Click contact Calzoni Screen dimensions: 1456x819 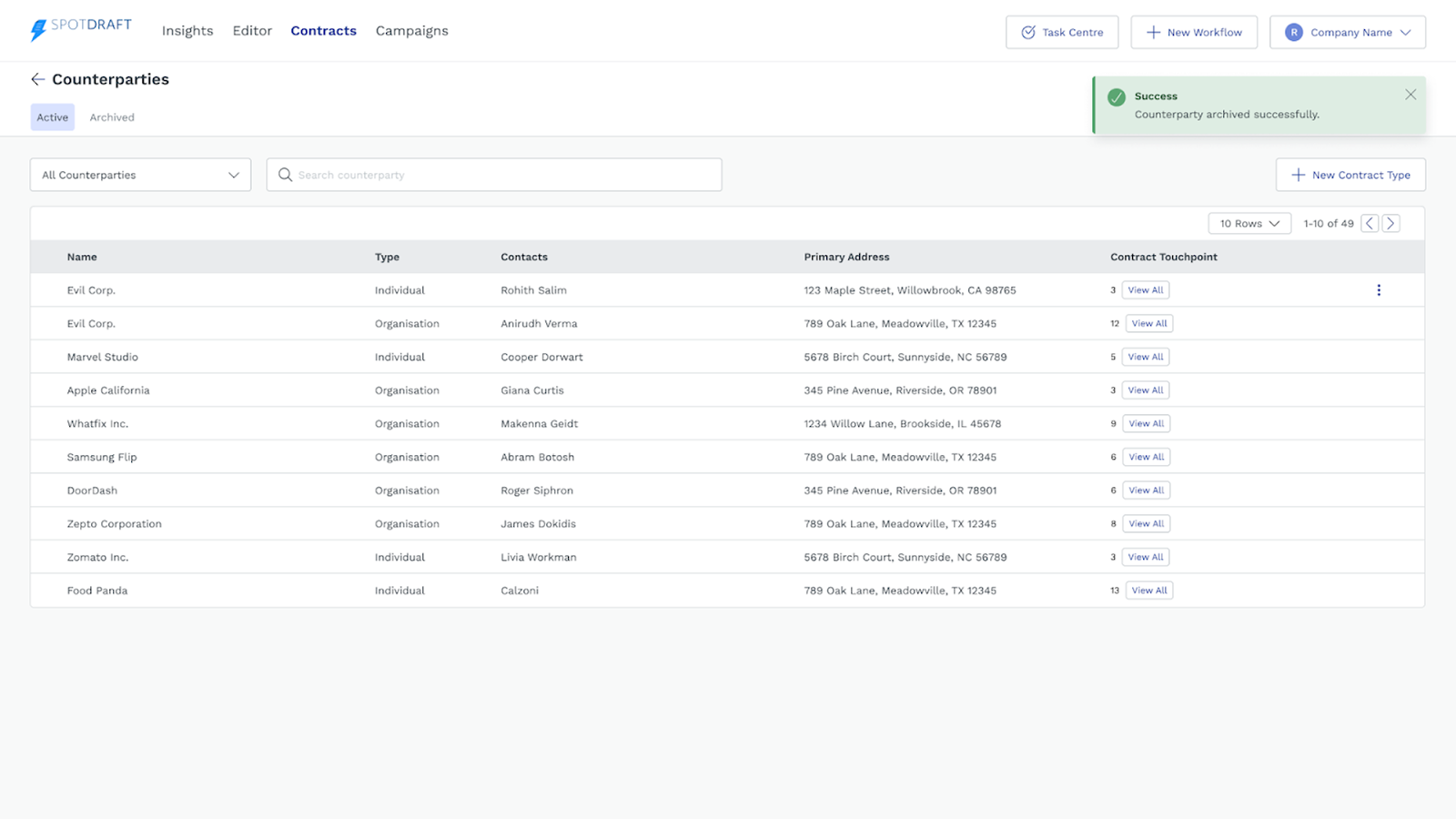click(x=520, y=591)
